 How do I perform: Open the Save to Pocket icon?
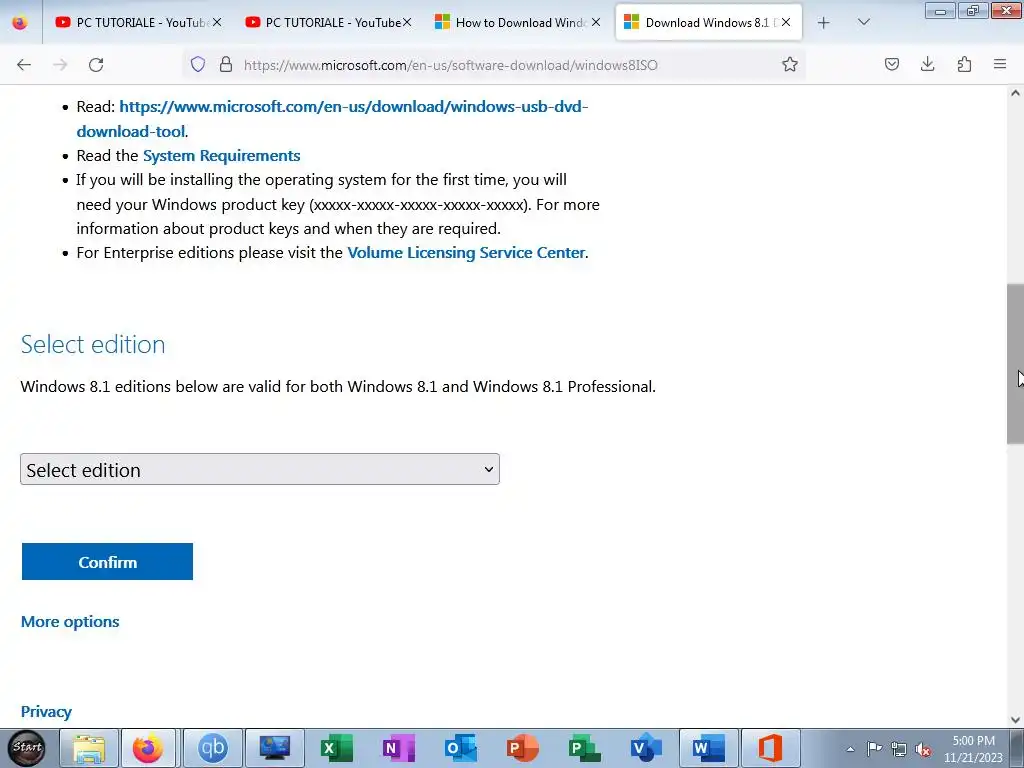[x=892, y=64]
